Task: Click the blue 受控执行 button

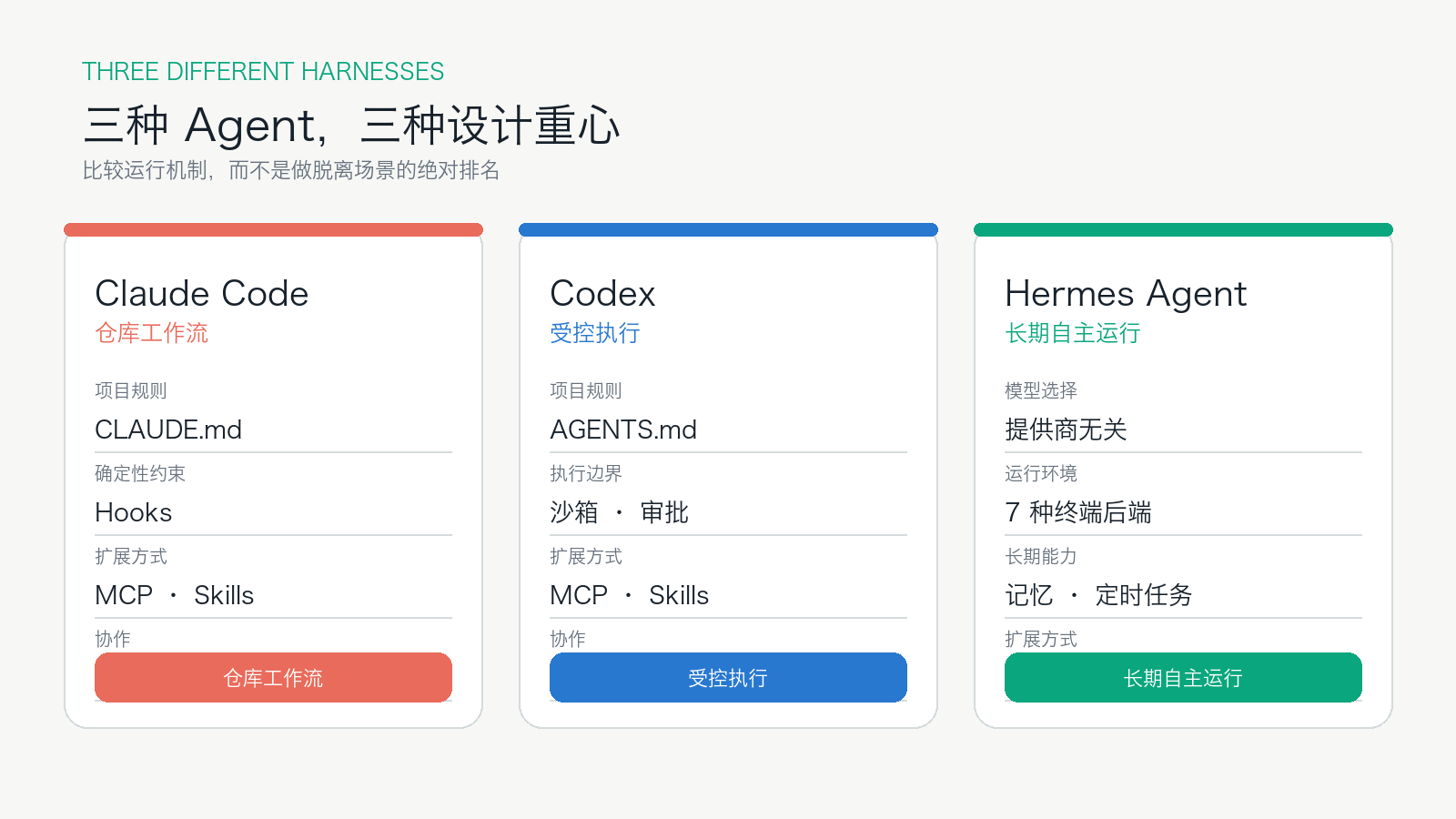Action: click(728, 677)
